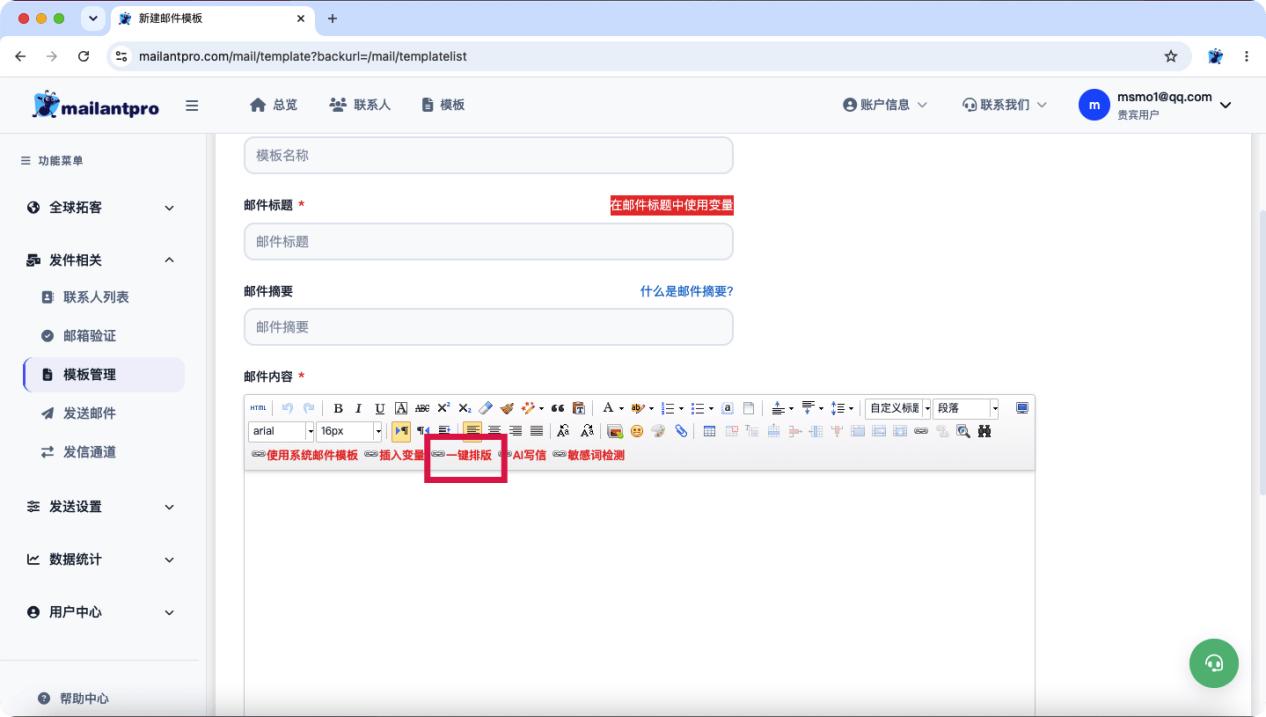Image resolution: width=1266 pixels, height=717 pixels.
Task: Run the auto-typeset magic wand
Action: pos(527,408)
